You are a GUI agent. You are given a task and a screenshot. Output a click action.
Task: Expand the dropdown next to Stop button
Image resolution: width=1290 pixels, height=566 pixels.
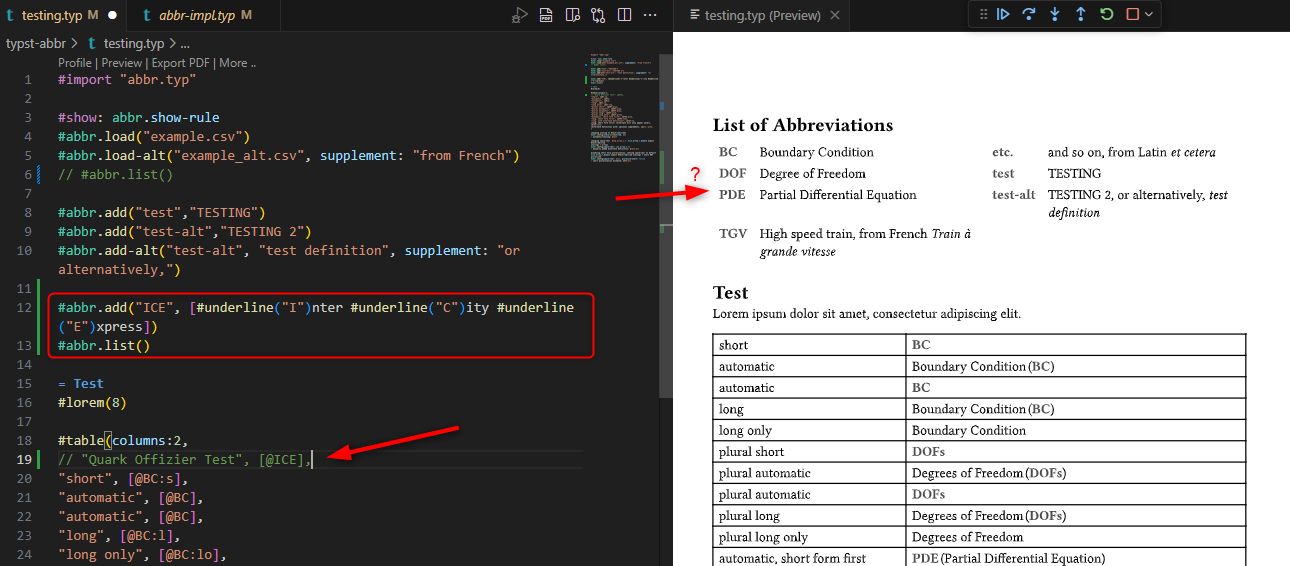click(x=1149, y=14)
